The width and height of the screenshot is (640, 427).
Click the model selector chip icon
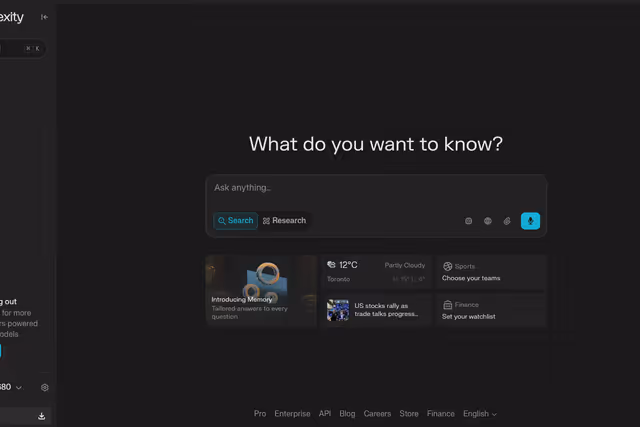pos(469,221)
